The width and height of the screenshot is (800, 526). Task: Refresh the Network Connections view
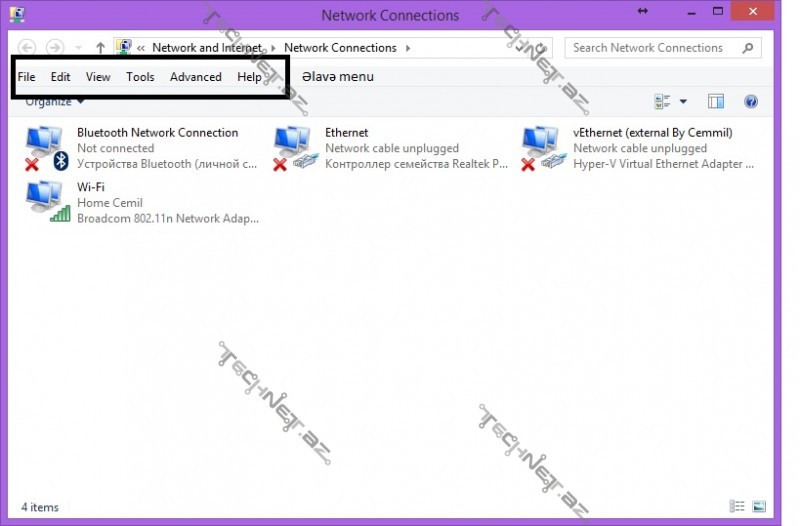(x=540, y=48)
